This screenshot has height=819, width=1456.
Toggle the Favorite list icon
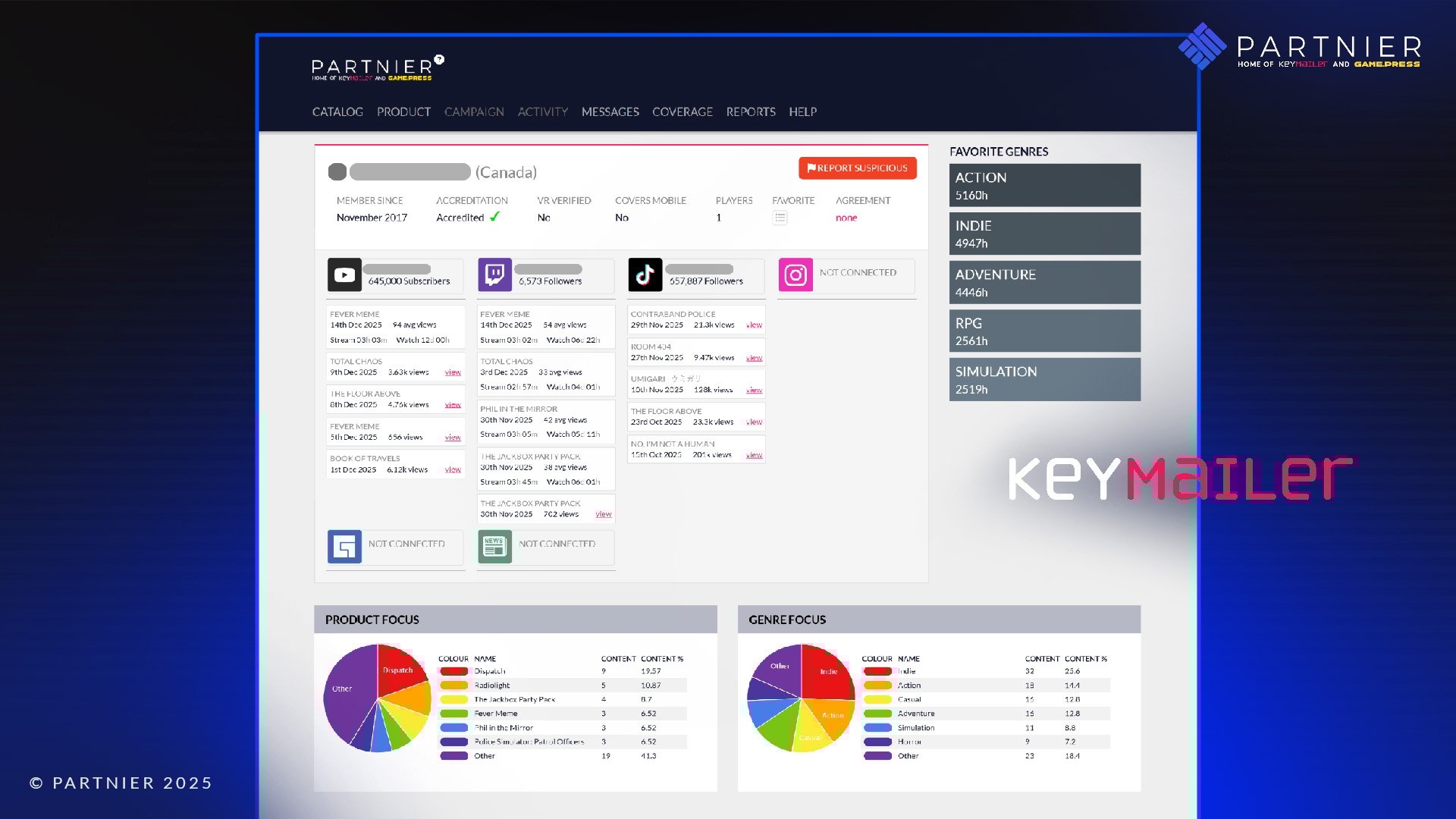pyautogui.click(x=780, y=218)
